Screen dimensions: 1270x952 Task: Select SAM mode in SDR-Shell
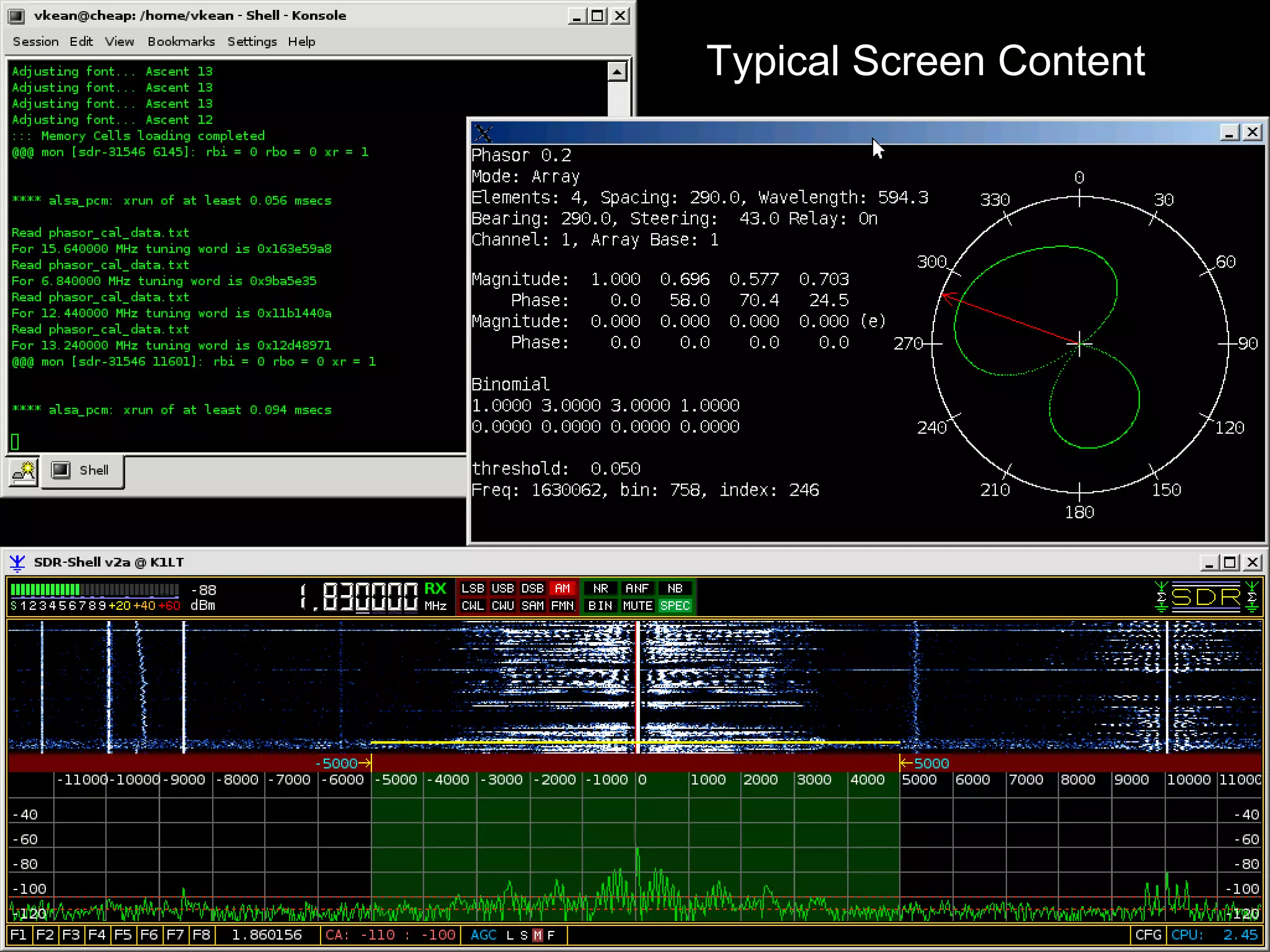pyautogui.click(x=533, y=606)
